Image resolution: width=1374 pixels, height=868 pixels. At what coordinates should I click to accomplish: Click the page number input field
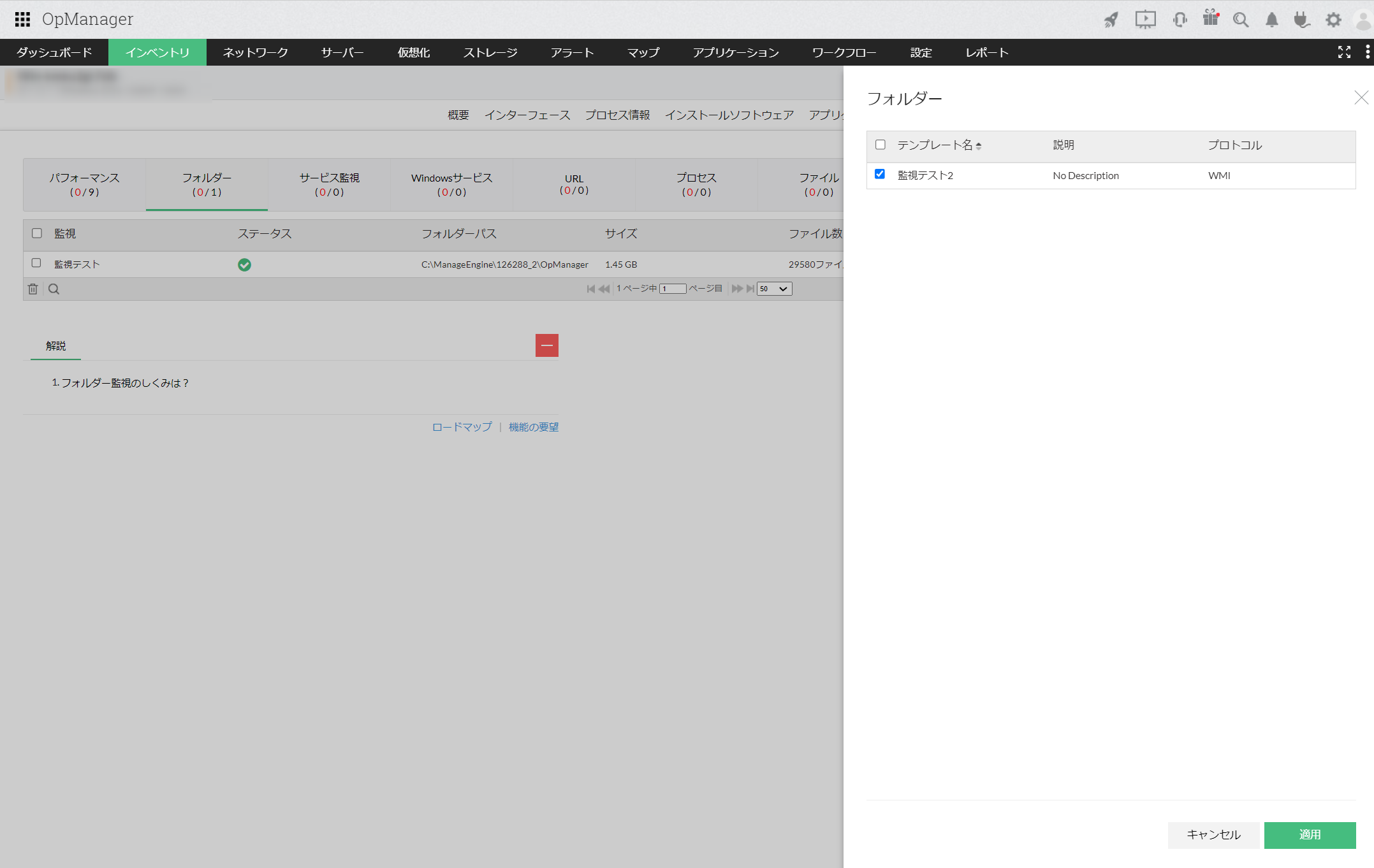coord(672,289)
